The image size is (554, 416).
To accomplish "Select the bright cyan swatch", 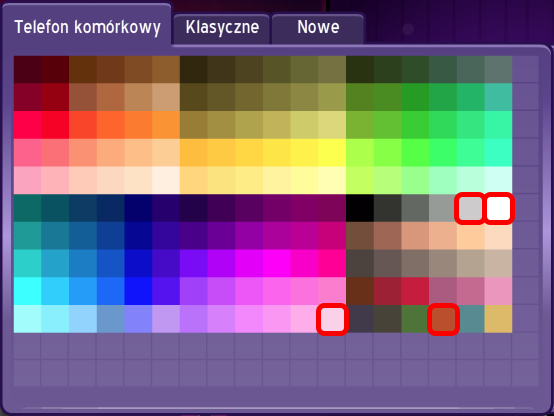I will (x=28, y=291).
